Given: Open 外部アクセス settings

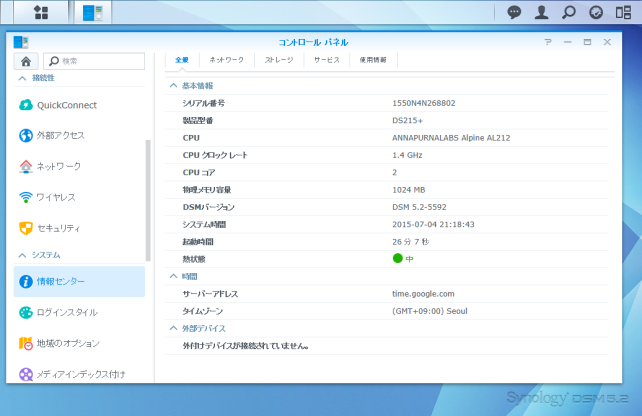Looking at the screenshot, I should pyautogui.click(x=79, y=136).
